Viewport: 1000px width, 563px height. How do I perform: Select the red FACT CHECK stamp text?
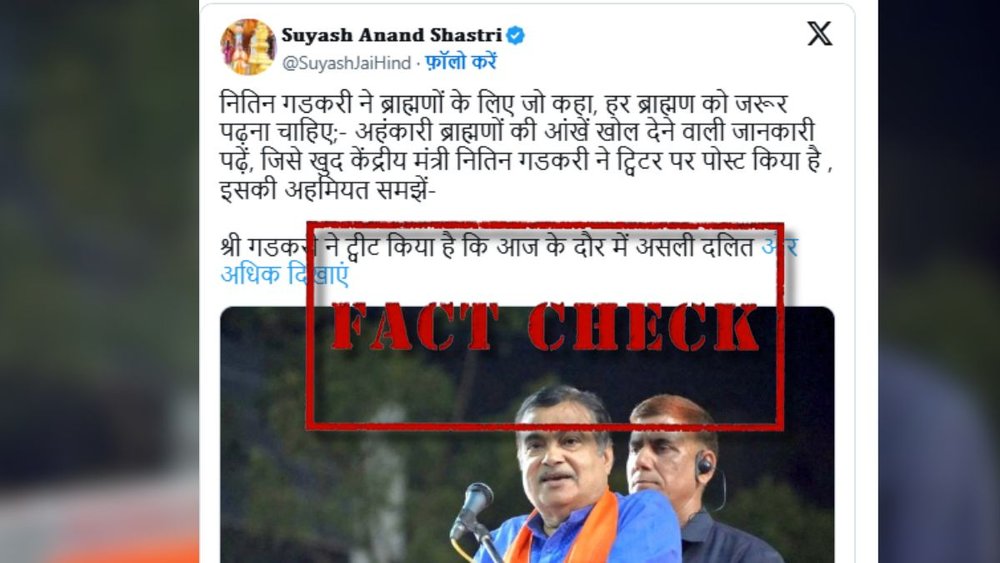[546, 327]
